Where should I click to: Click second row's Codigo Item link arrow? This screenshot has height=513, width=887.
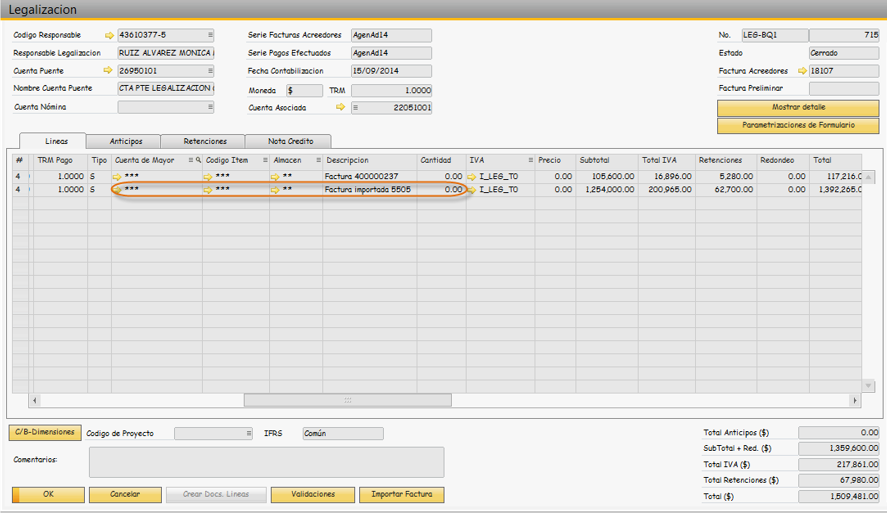pyautogui.click(x=208, y=190)
